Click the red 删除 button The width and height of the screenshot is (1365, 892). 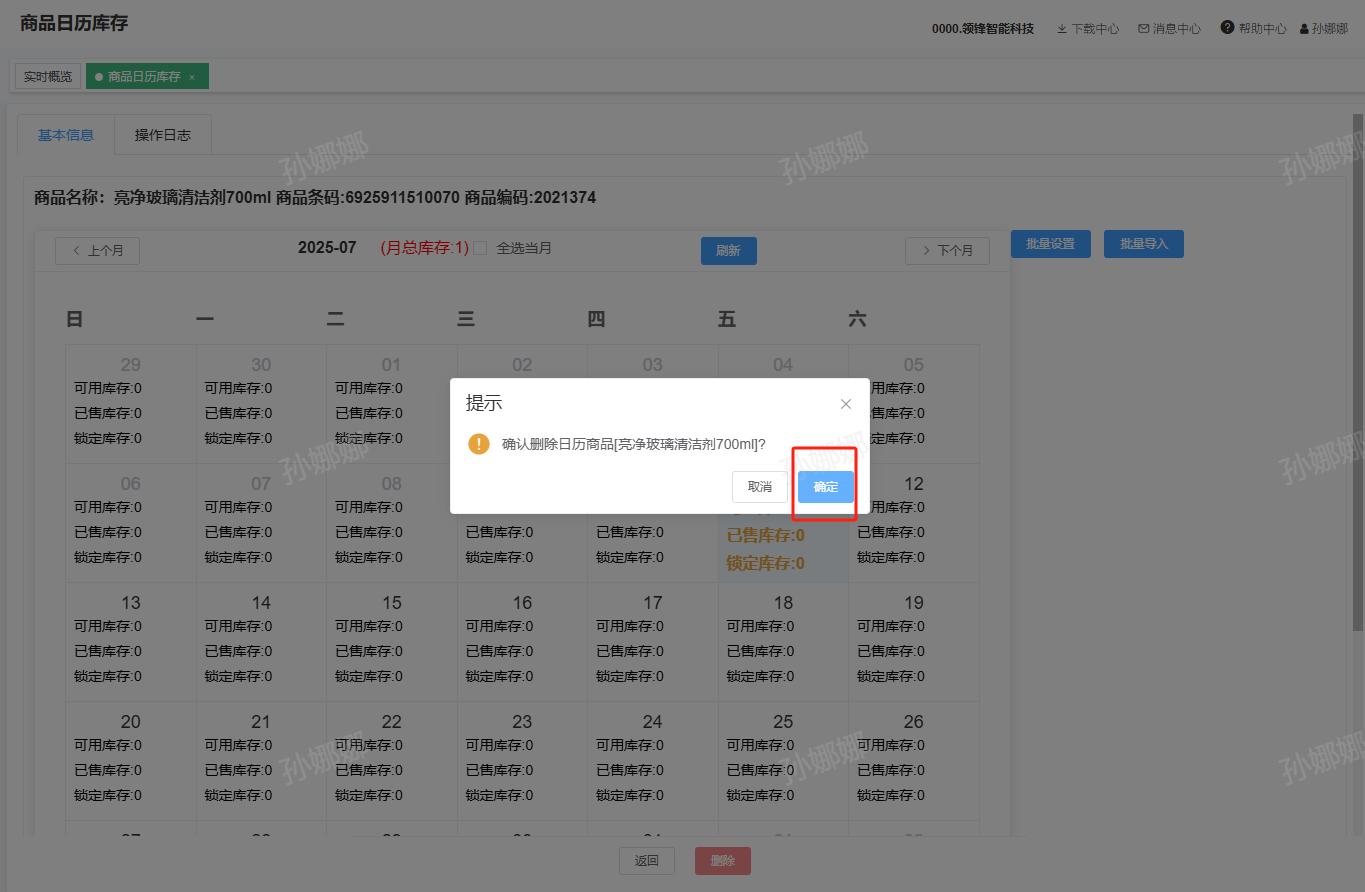723,861
